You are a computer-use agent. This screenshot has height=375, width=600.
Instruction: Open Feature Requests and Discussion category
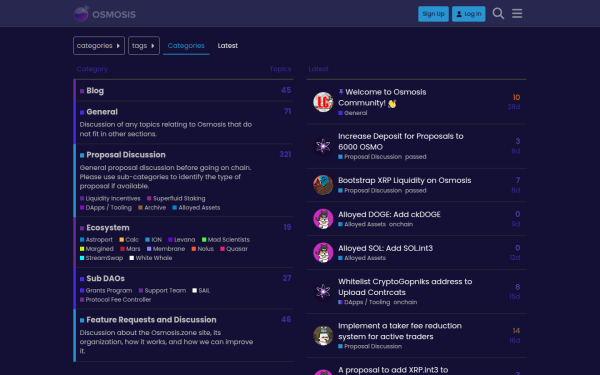point(151,320)
